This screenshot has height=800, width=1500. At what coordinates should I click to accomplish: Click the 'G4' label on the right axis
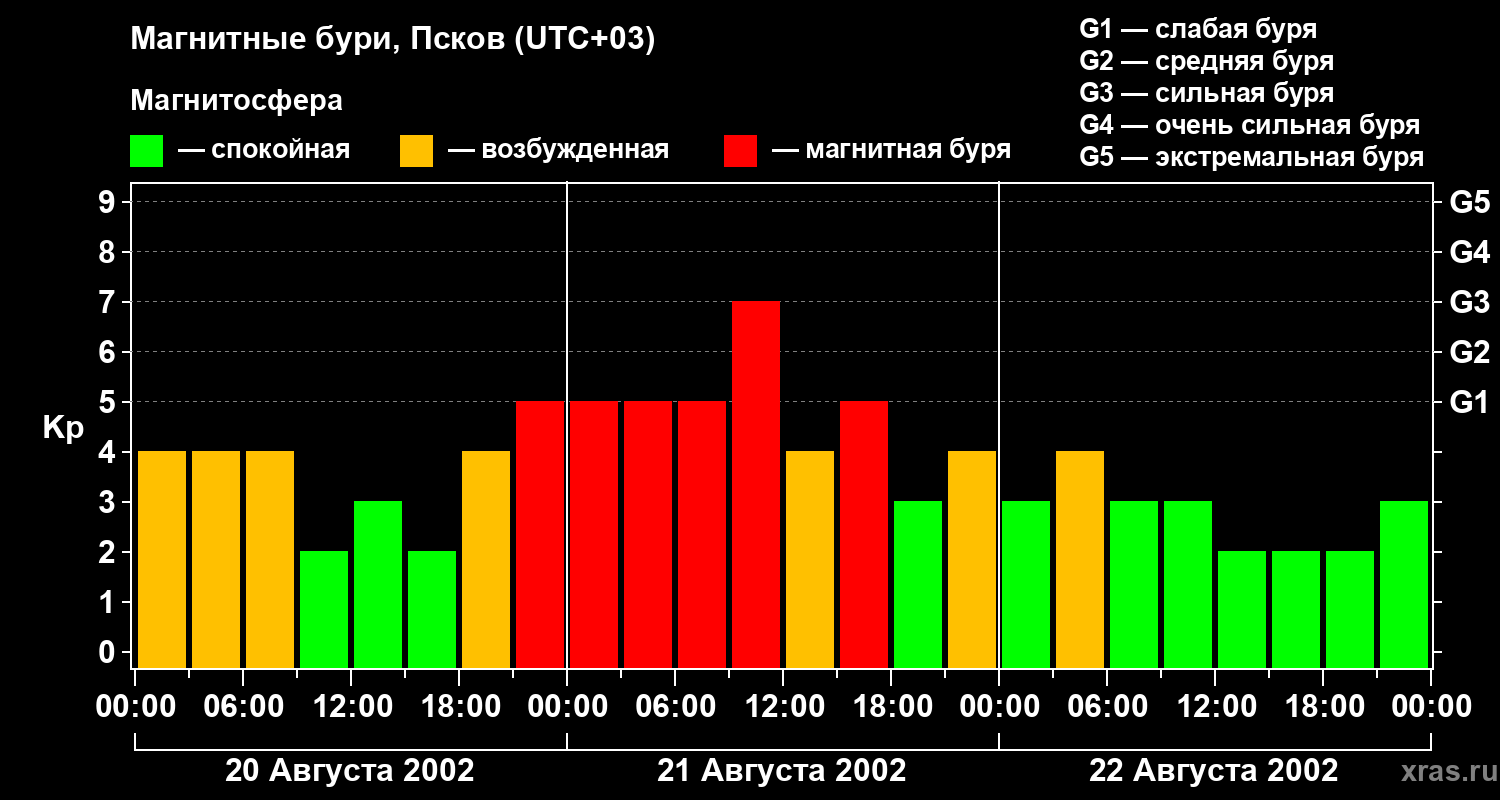(x=1469, y=252)
